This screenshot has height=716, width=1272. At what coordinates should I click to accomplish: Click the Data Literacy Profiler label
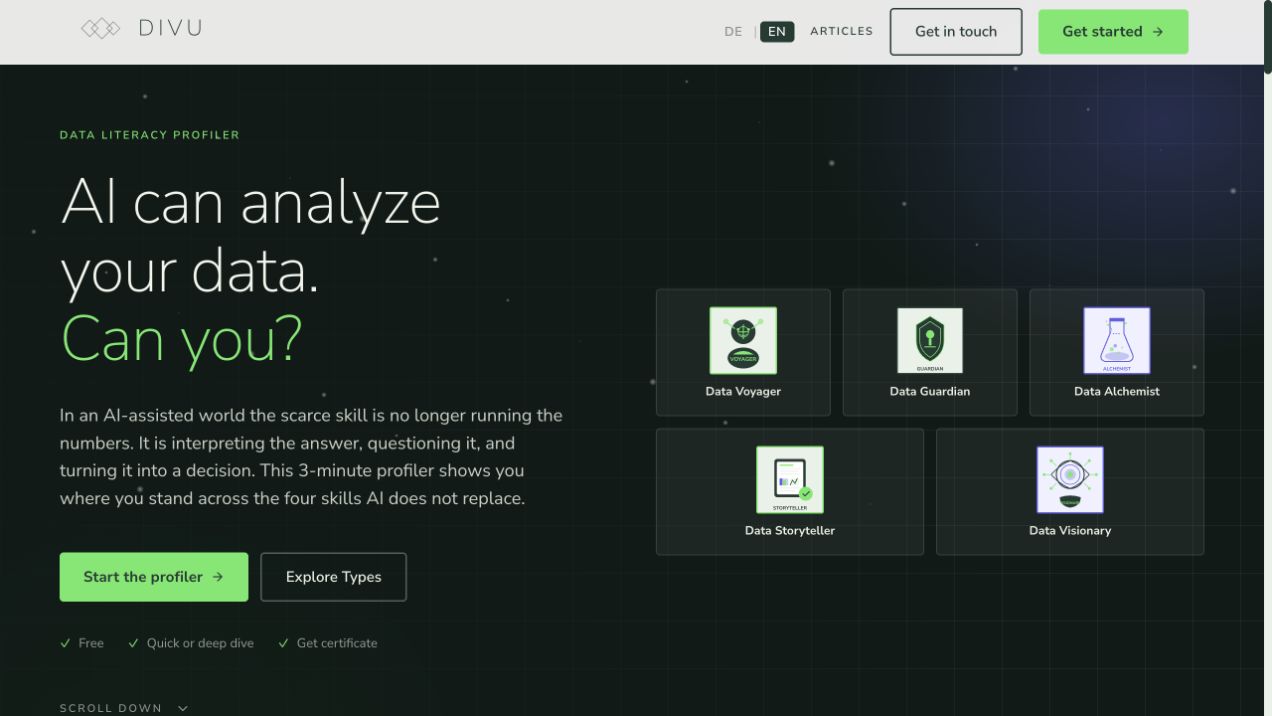(x=150, y=135)
